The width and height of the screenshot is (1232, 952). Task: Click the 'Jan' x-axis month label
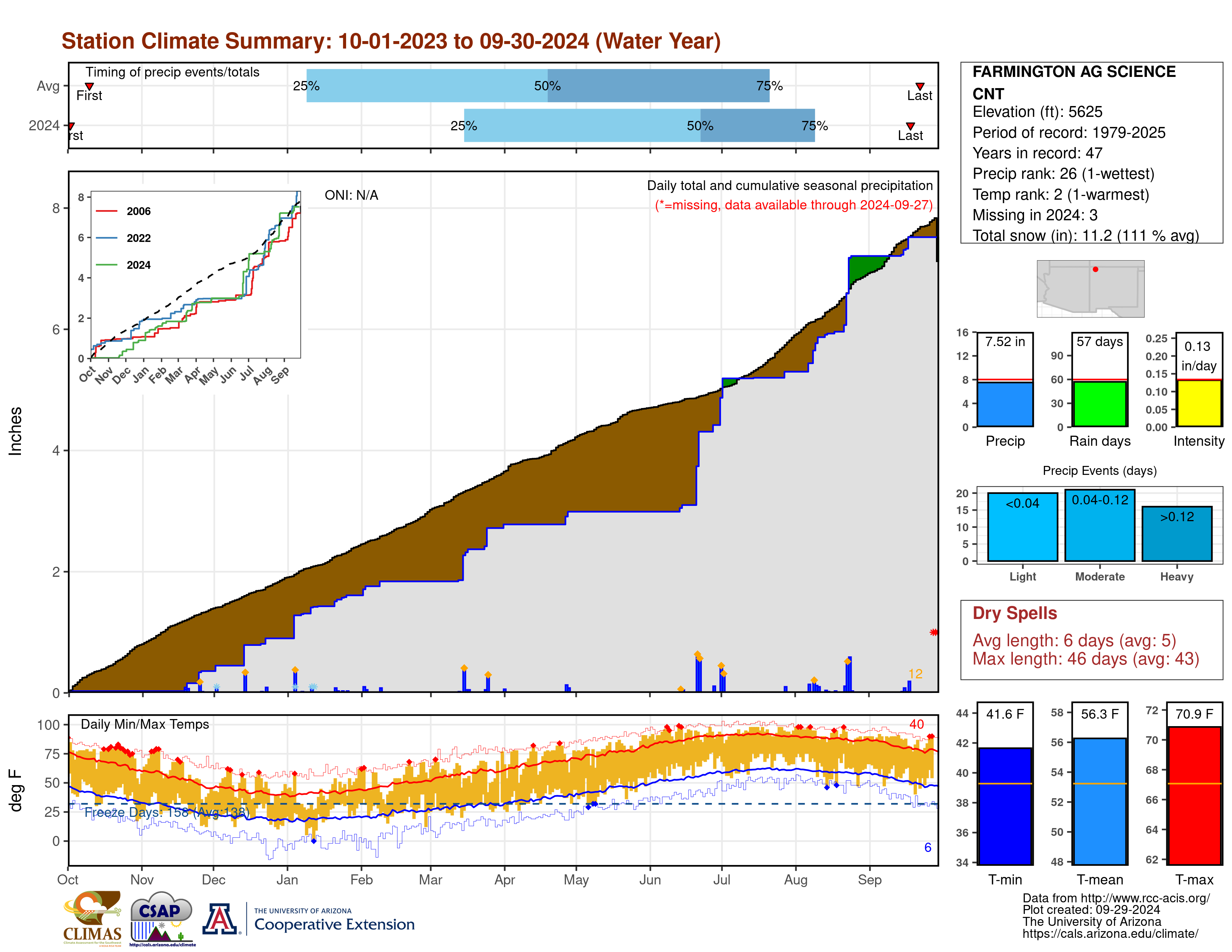[x=287, y=879]
